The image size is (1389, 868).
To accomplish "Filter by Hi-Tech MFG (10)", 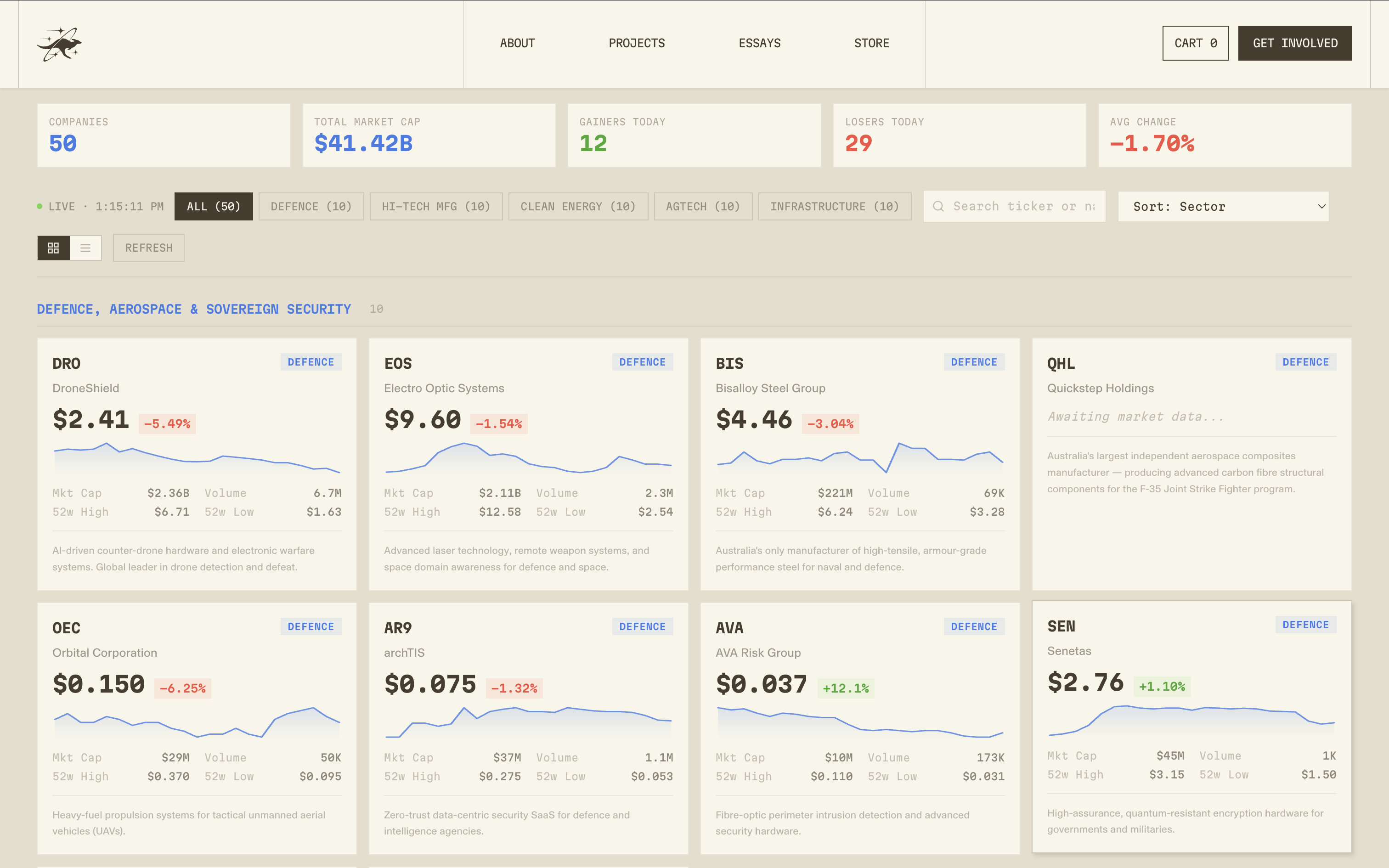I will coord(436,206).
